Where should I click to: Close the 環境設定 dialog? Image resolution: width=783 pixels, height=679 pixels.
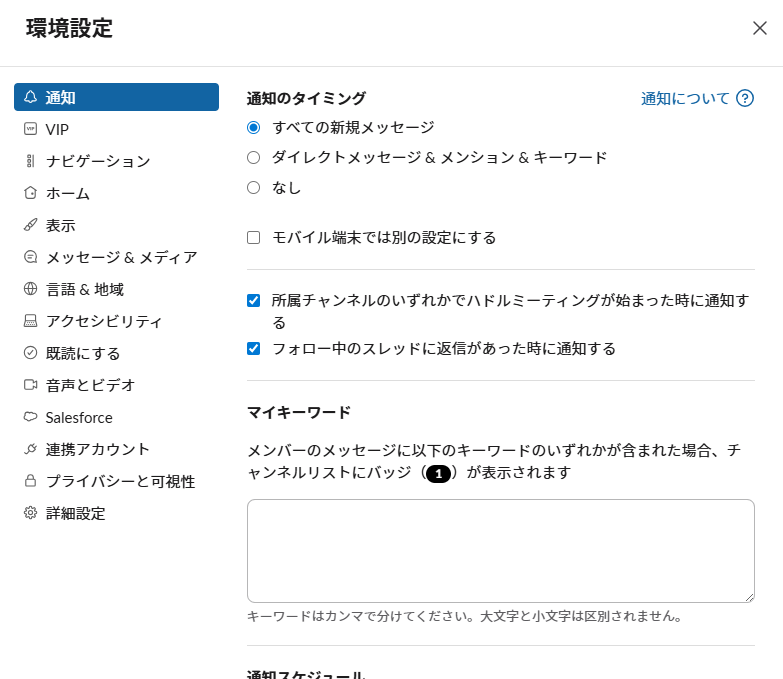pos(759,28)
